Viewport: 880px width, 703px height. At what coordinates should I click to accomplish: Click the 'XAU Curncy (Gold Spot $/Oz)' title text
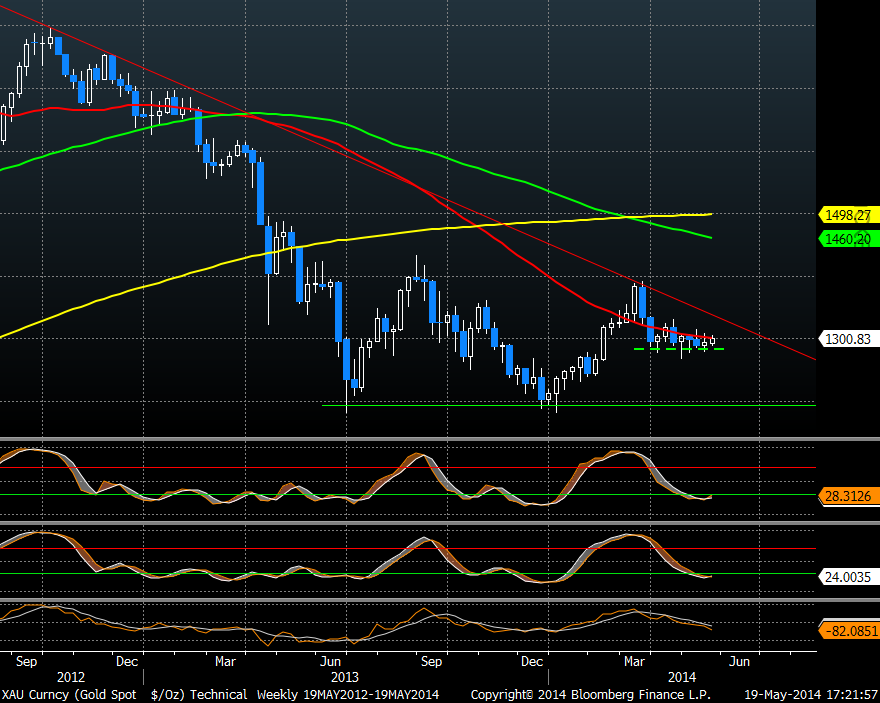(94, 695)
